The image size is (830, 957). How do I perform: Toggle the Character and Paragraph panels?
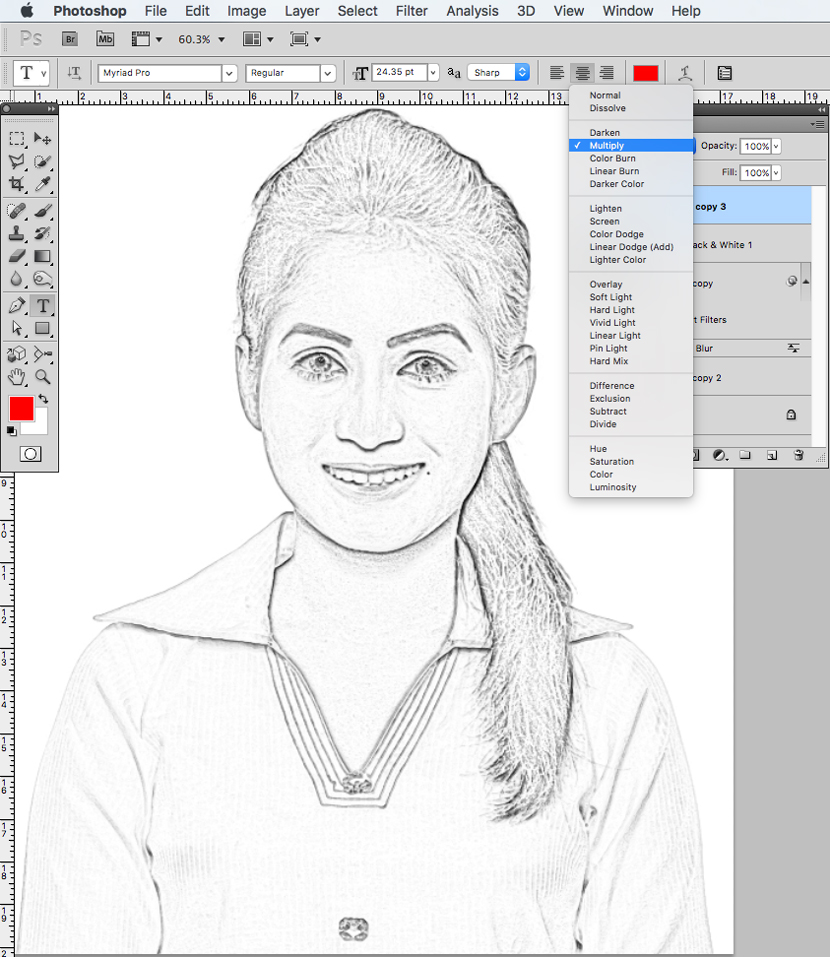pos(724,72)
